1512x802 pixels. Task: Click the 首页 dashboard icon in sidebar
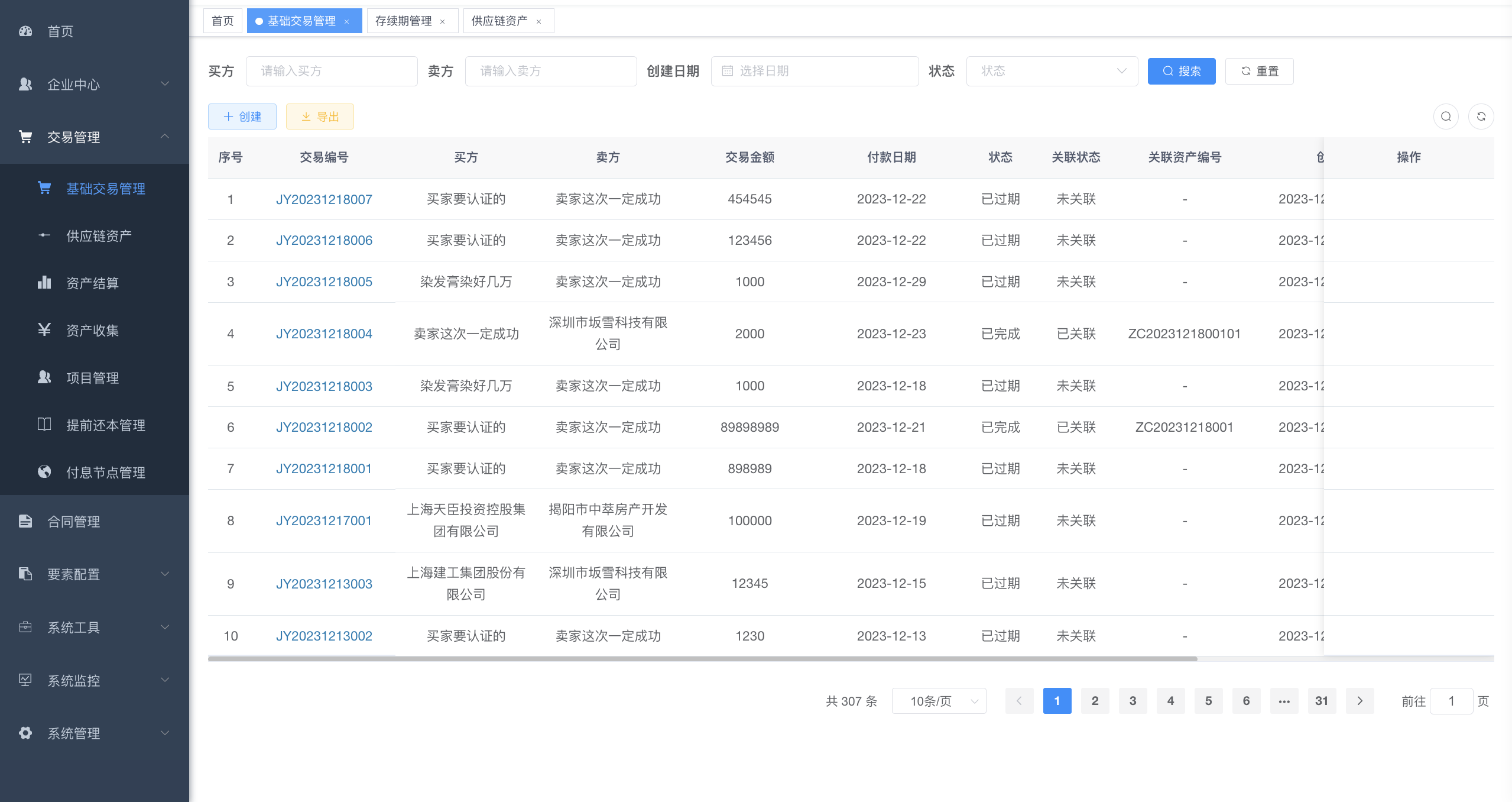point(25,31)
